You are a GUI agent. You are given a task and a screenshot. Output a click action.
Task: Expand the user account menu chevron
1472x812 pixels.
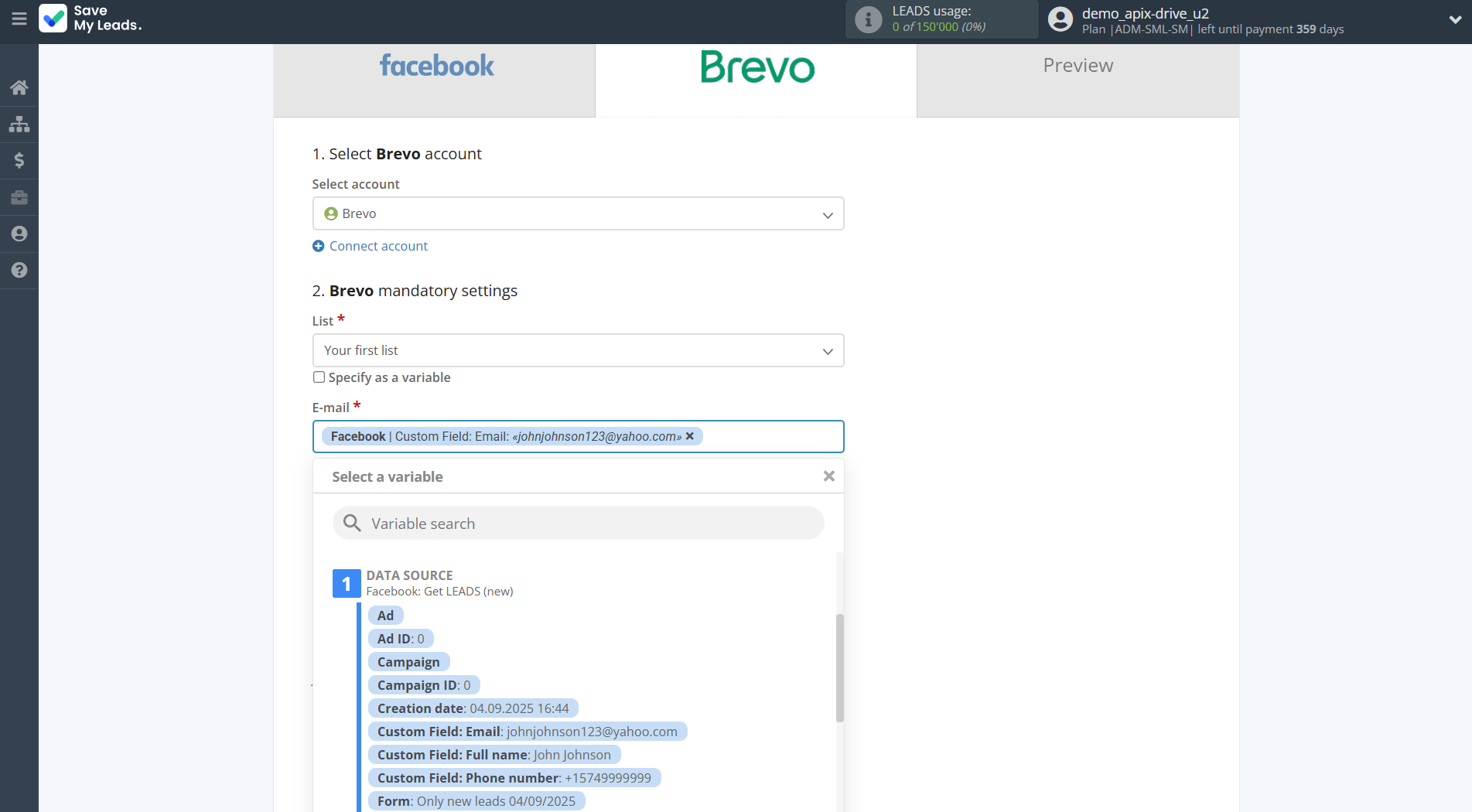[1454, 20]
